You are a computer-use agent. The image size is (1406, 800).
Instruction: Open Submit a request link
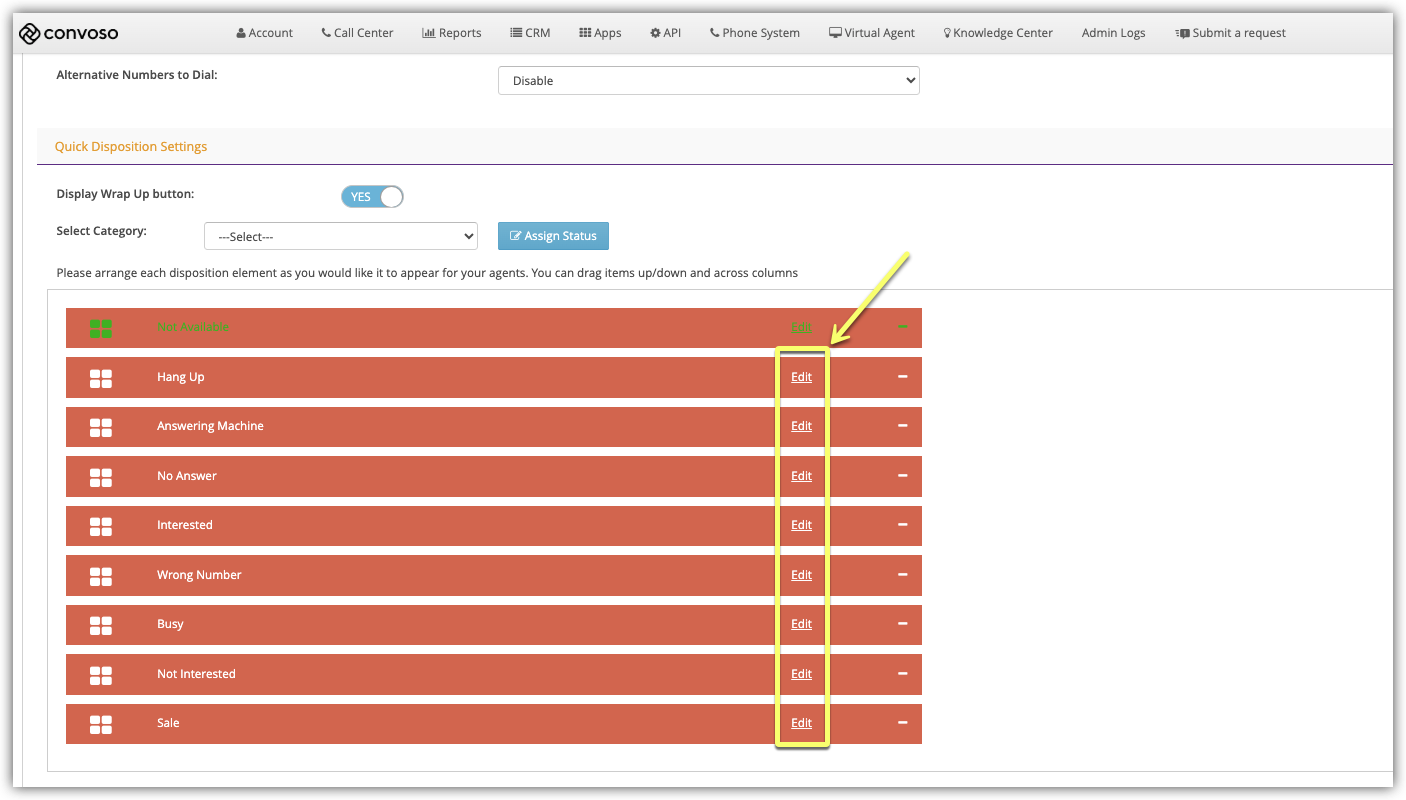tap(1230, 33)
